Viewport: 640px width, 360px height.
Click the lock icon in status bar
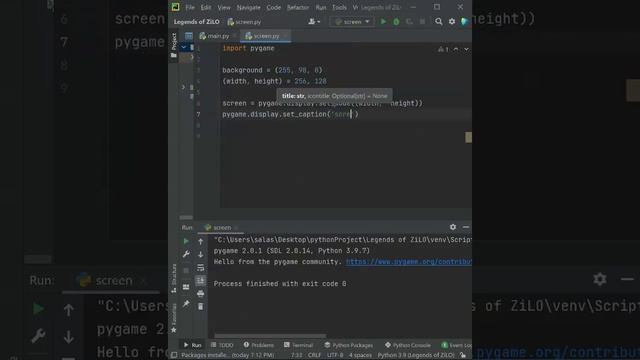(463, 355)
